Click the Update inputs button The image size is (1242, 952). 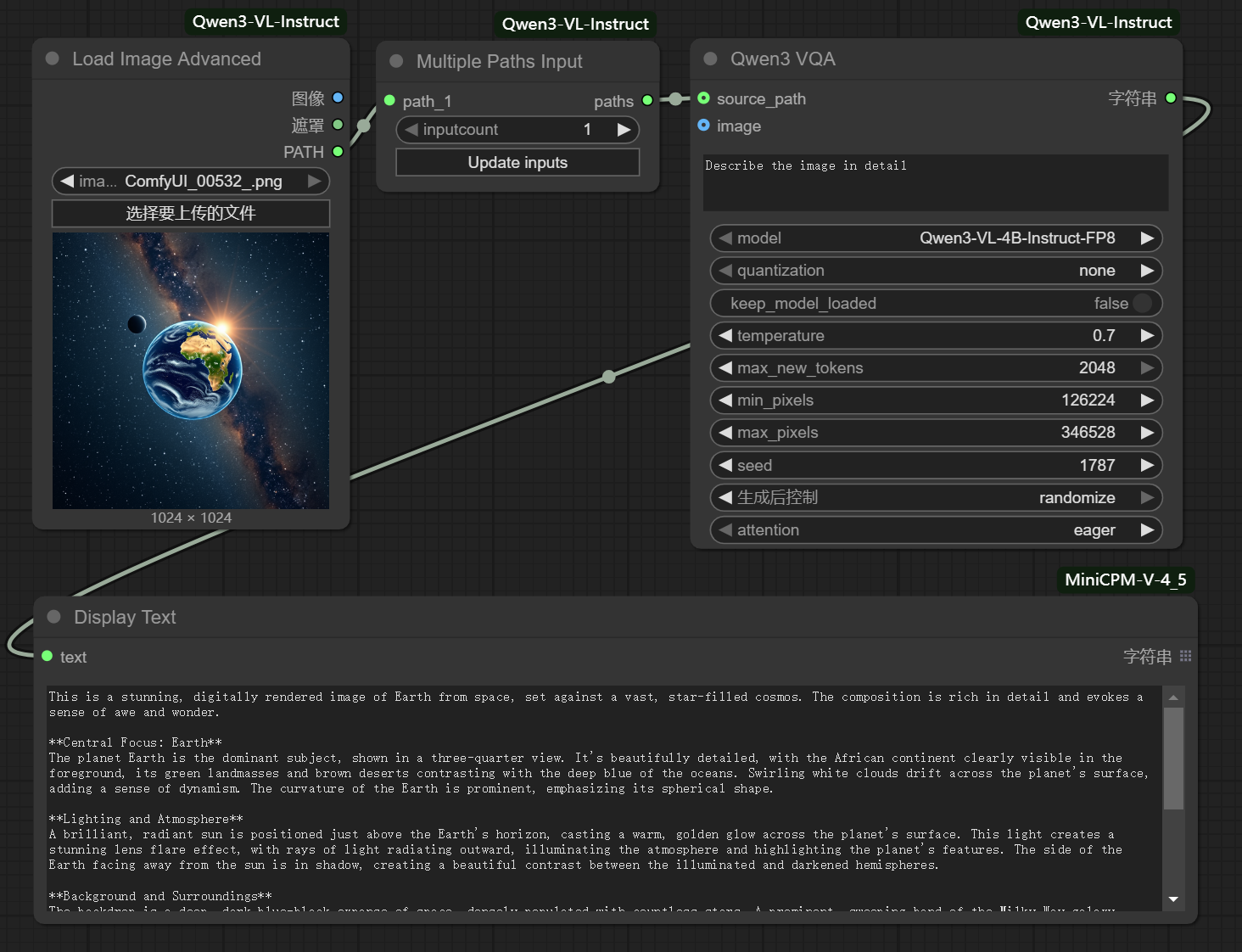point(517,162)
